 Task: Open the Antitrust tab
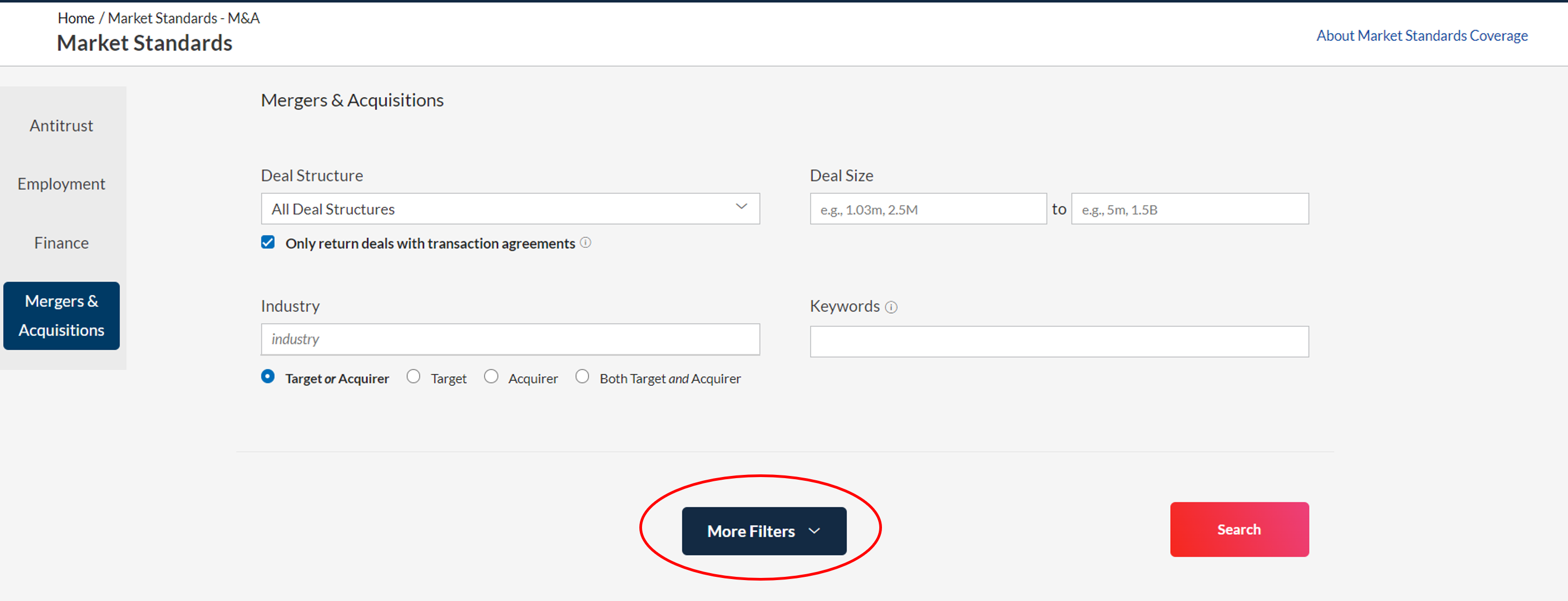(x=62, y=126)
